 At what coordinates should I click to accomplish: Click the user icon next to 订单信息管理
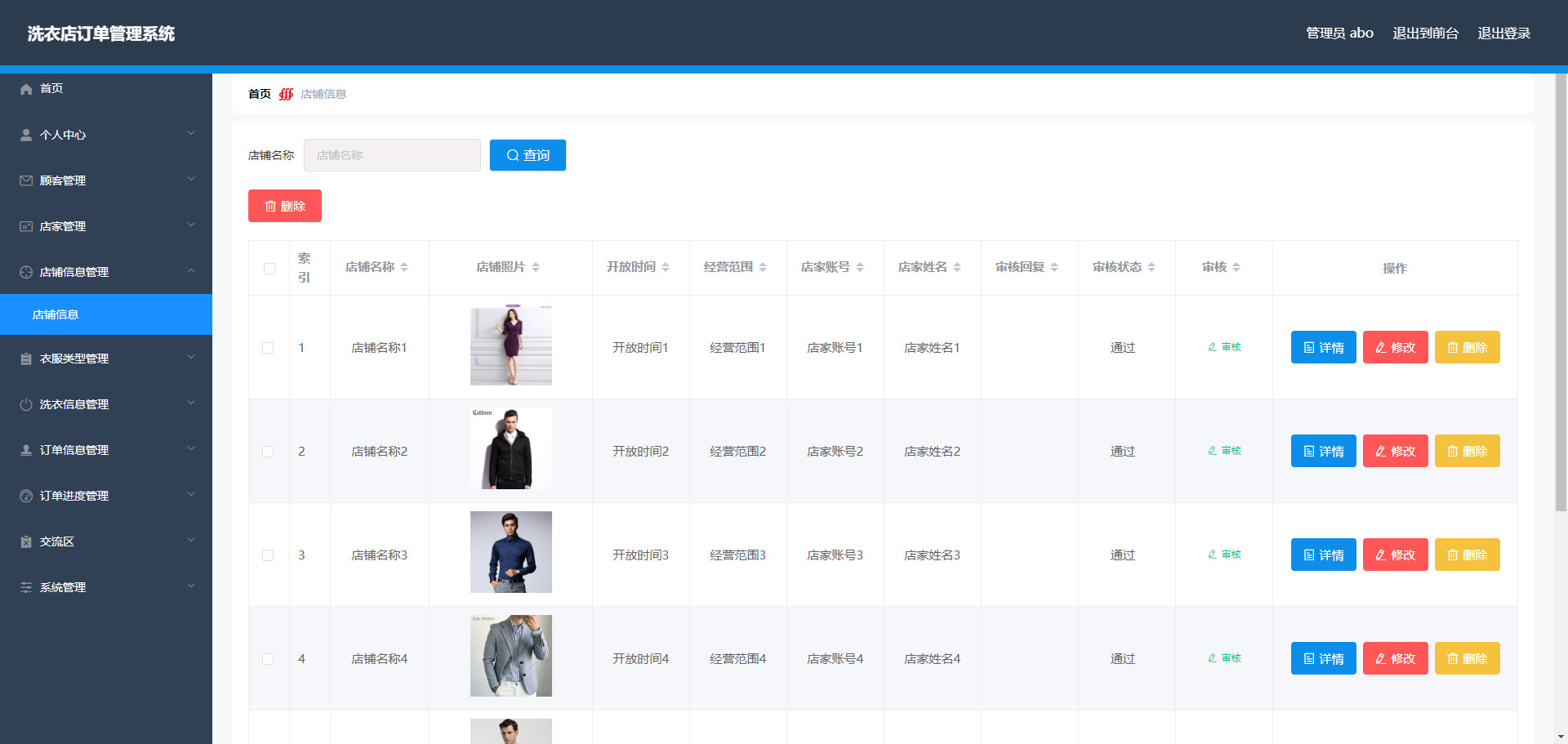26,450
